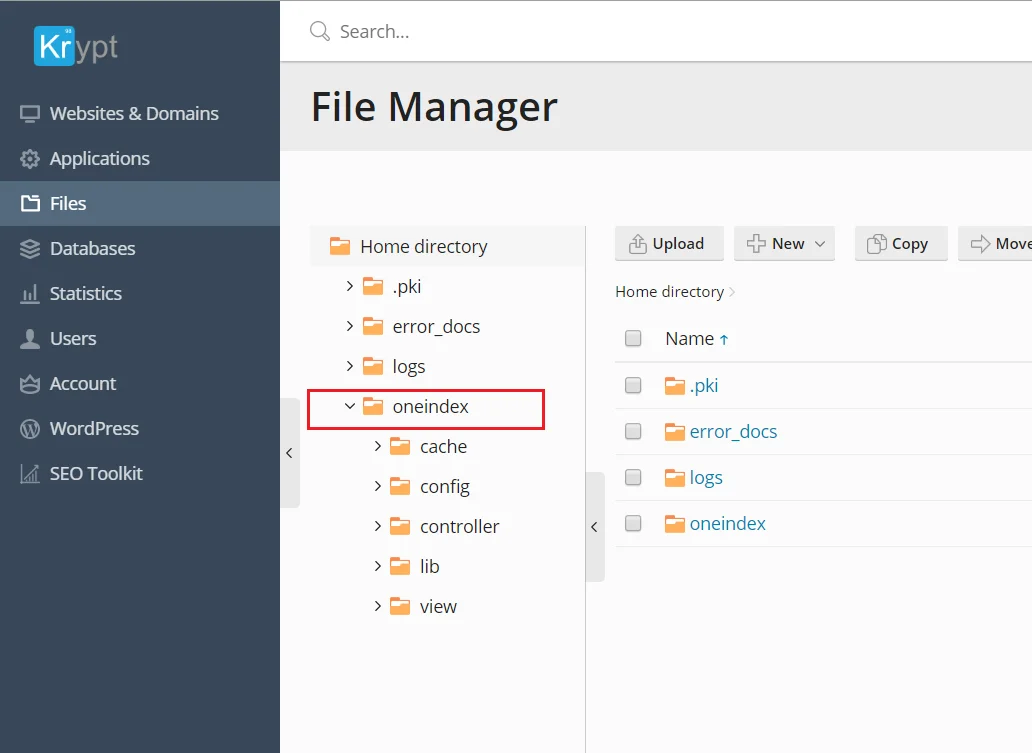The height and width of the screenshot is (753, 1032).
Task: Open the Databases section
Action: (x=140, y=248)
